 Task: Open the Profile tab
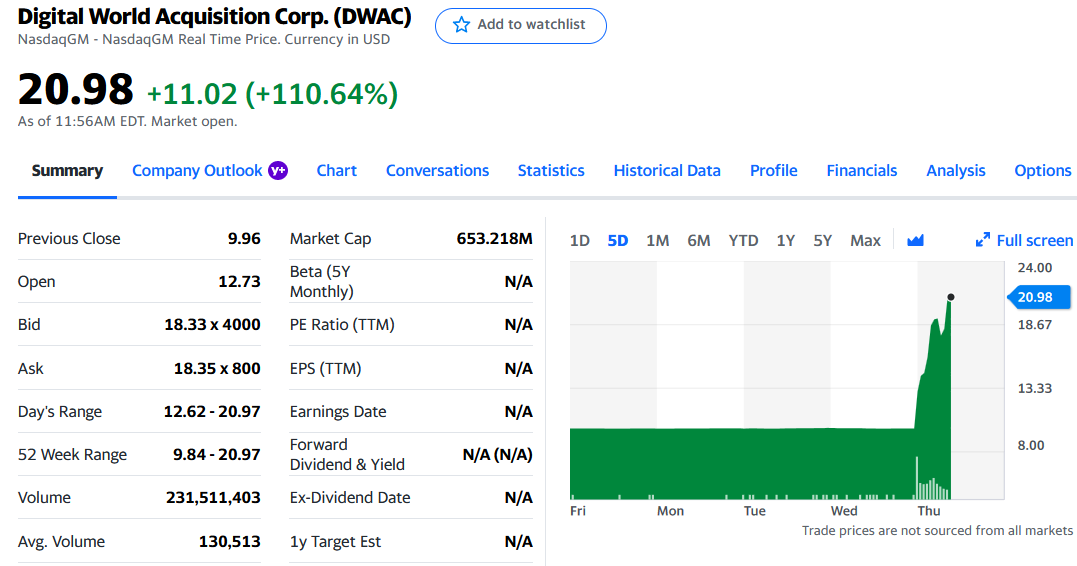tap(773, 170)
